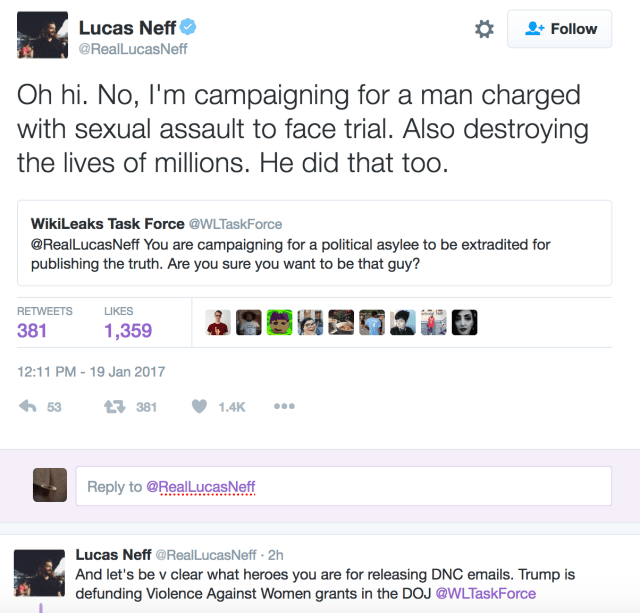
Task: Click the first liker's avatar
Action: [x=218, y=322]
